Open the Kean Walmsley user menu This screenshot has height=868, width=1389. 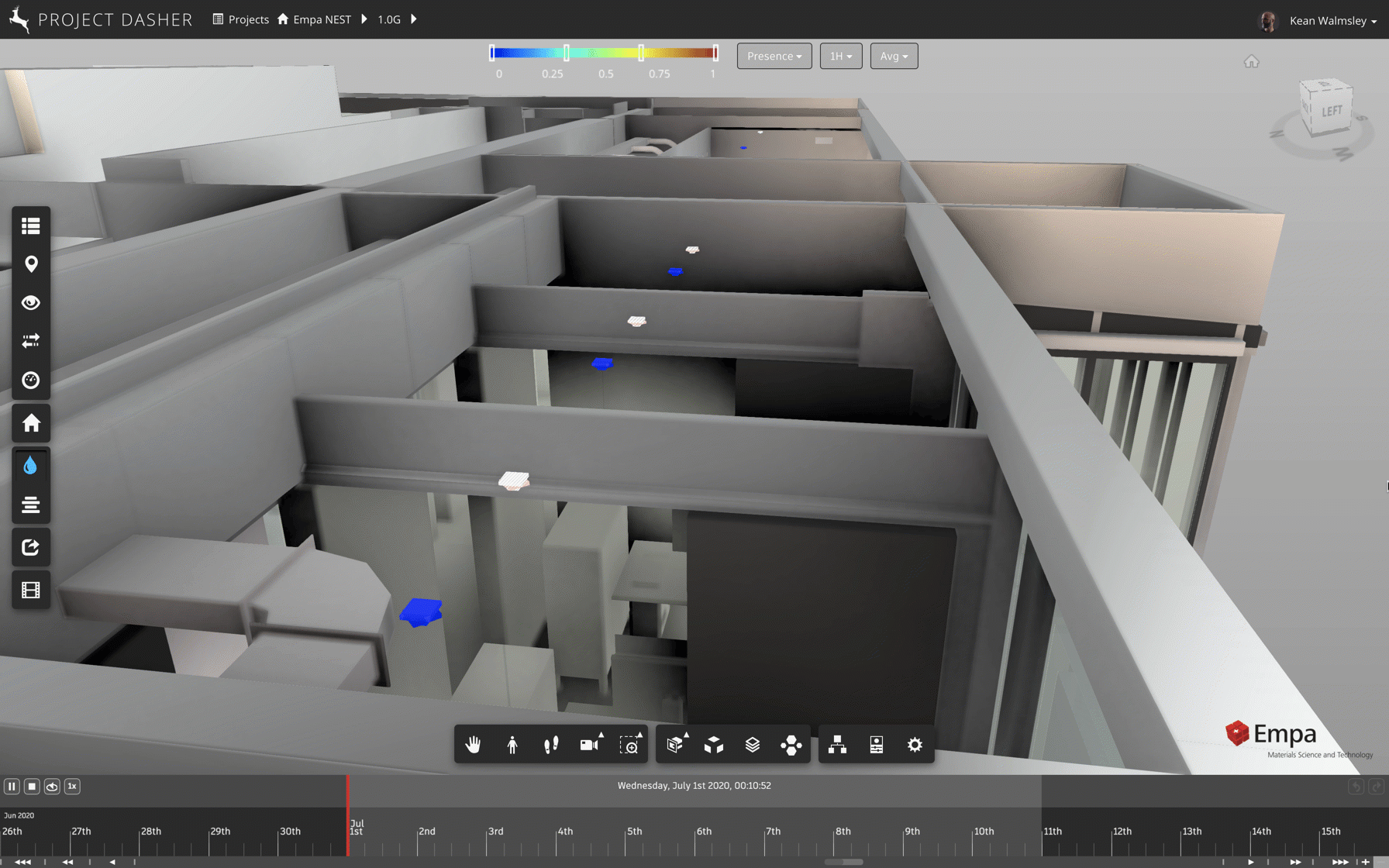[1327, 21]
